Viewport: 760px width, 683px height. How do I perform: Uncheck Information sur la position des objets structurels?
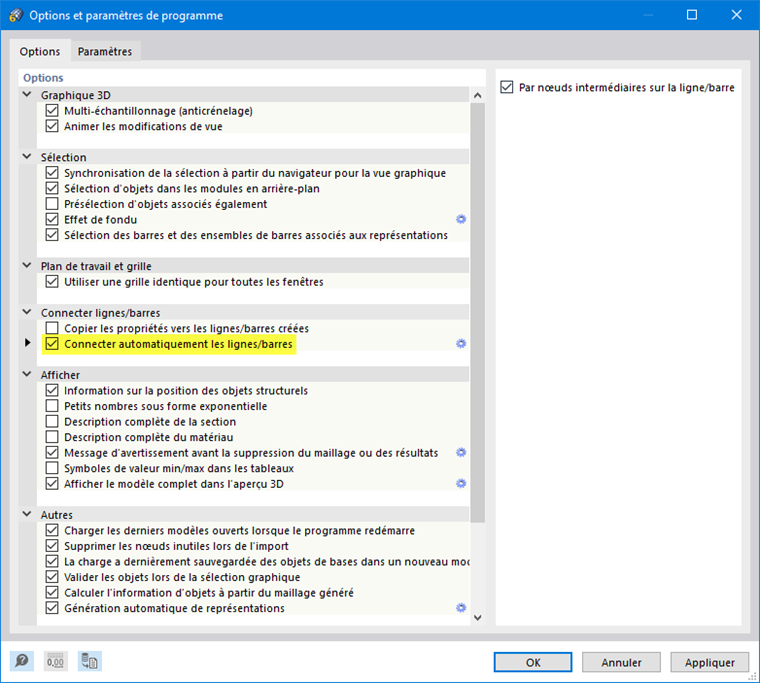click(x=52, y=391)
